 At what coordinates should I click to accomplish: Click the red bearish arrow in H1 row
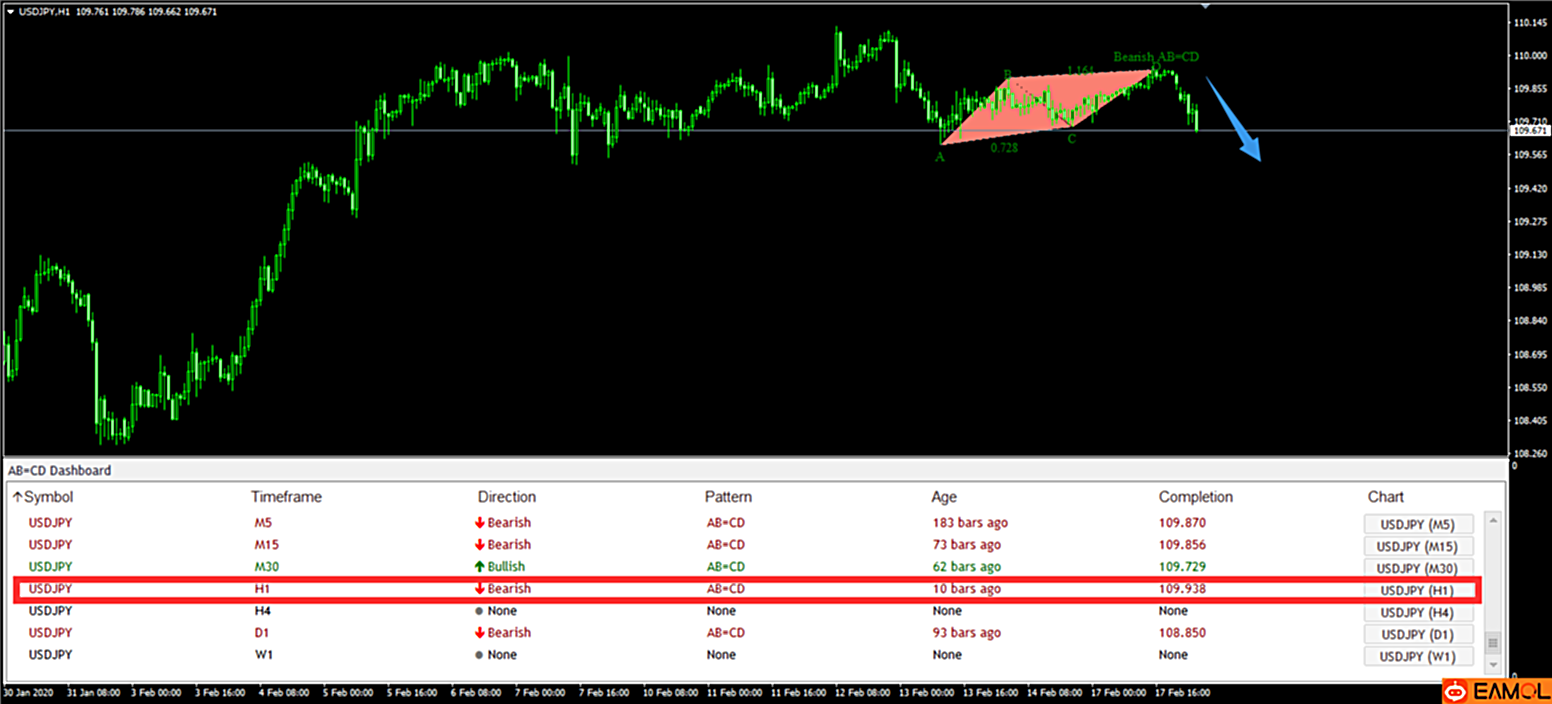point(480,589)
